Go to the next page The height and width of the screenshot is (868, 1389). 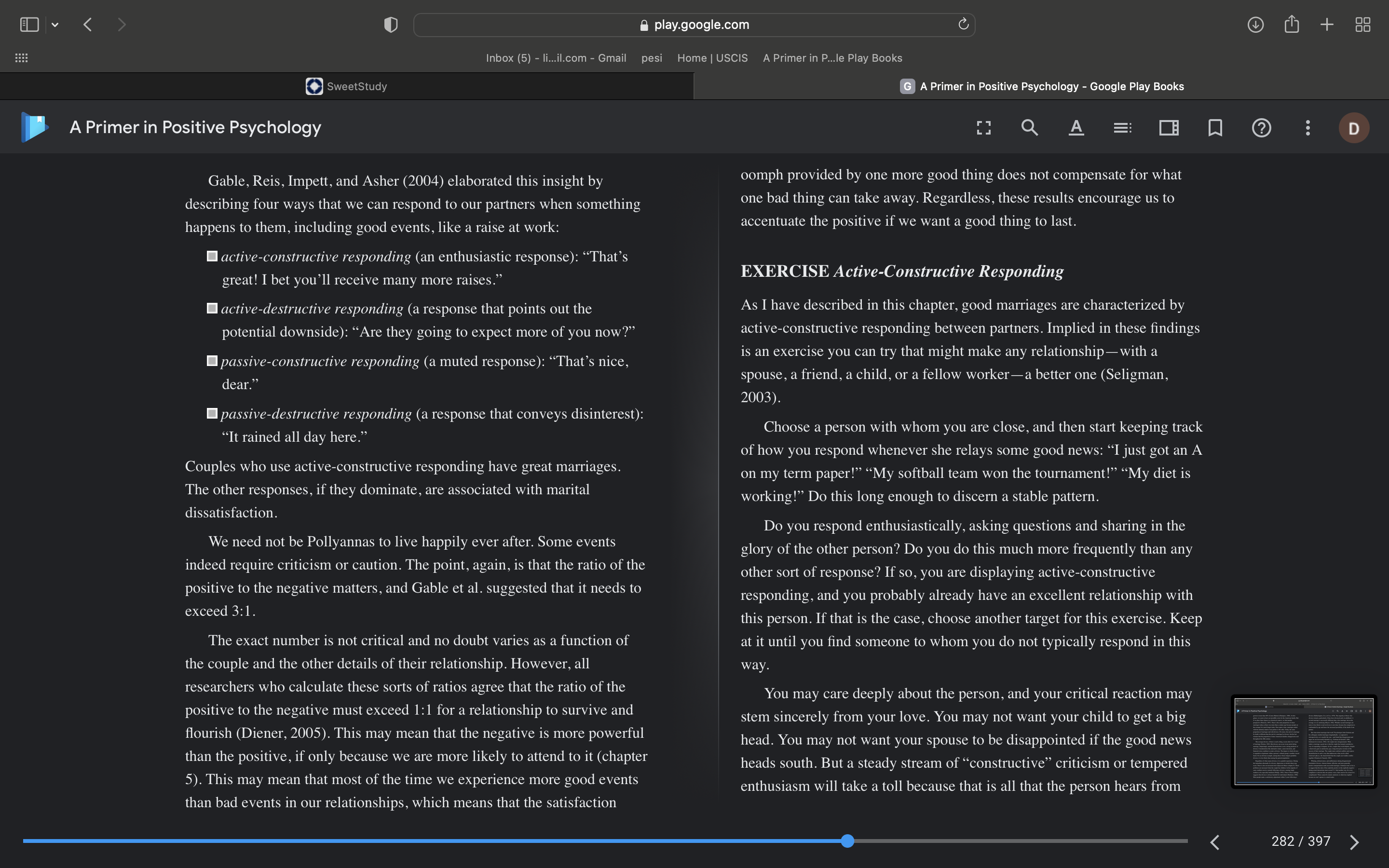point(1355,841)
